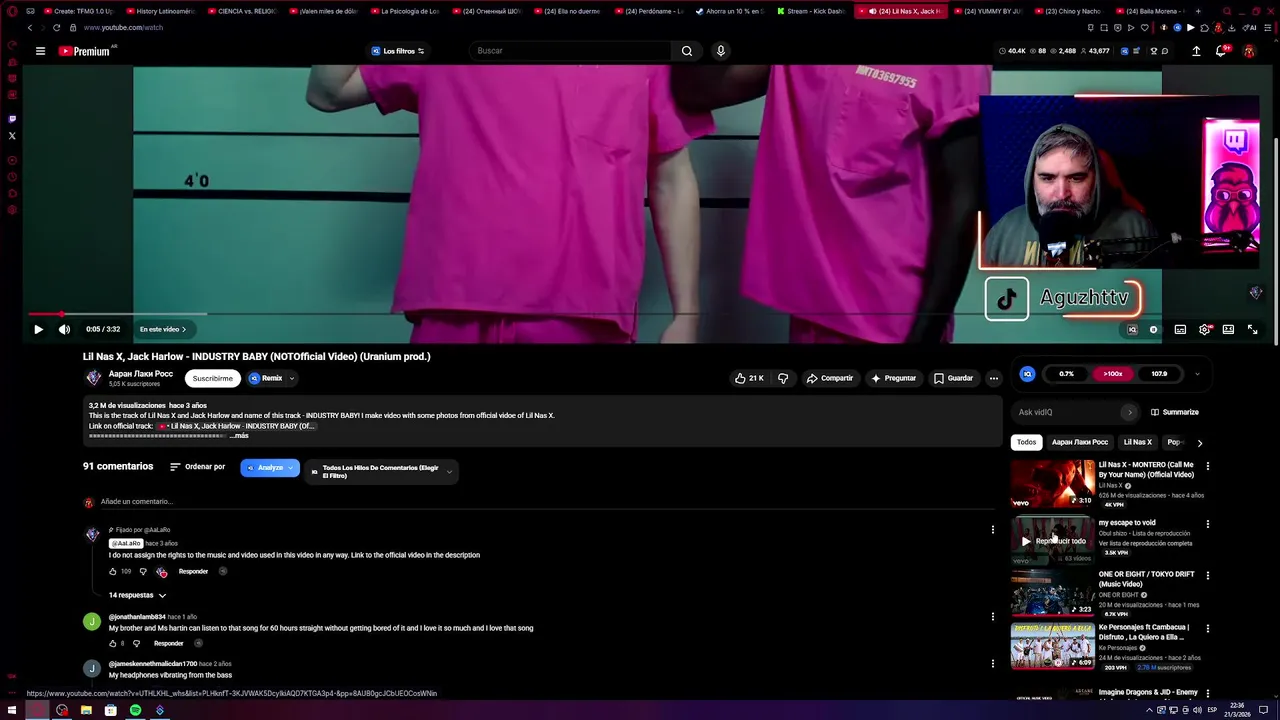Reply to the pinned @AaLaRo comment
The image size is (1280, 720).
193,571
